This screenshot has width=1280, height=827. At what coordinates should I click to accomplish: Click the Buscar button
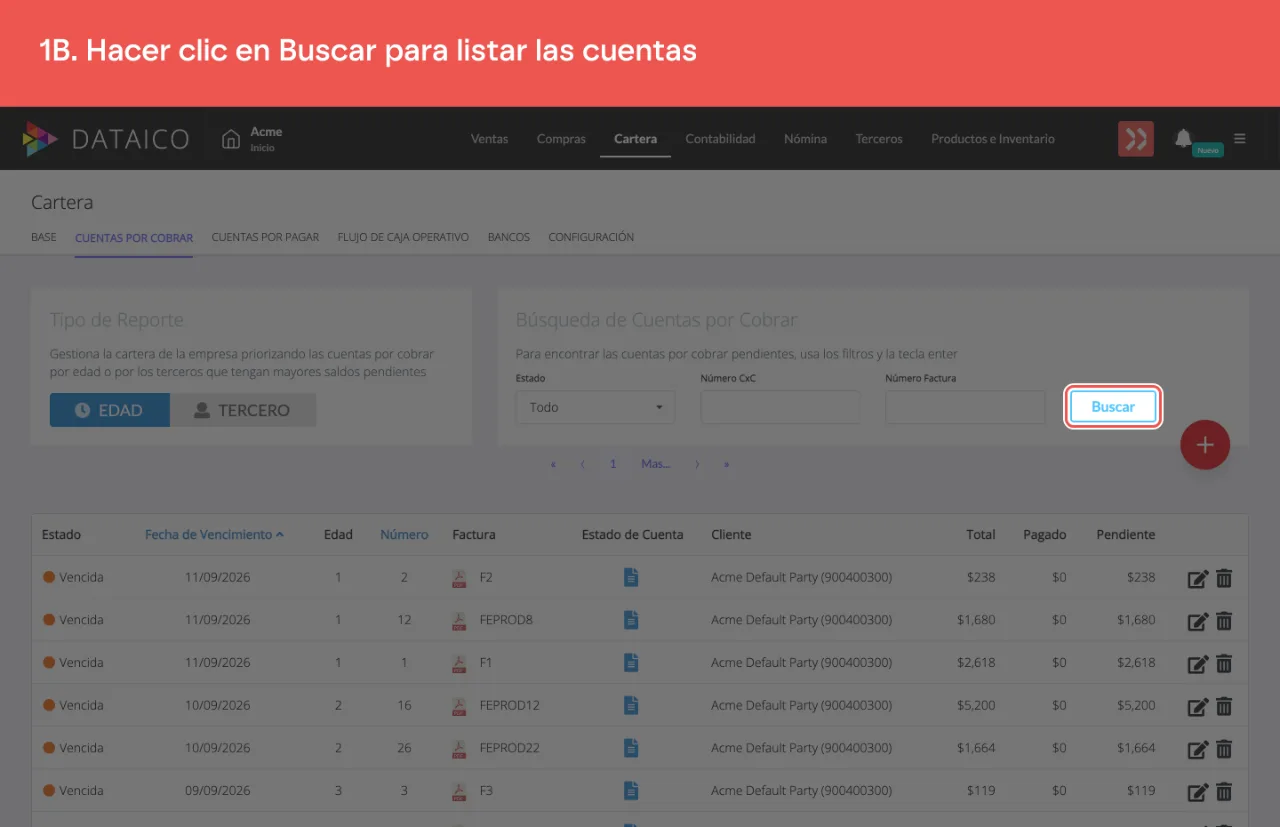click(1113, 407)
